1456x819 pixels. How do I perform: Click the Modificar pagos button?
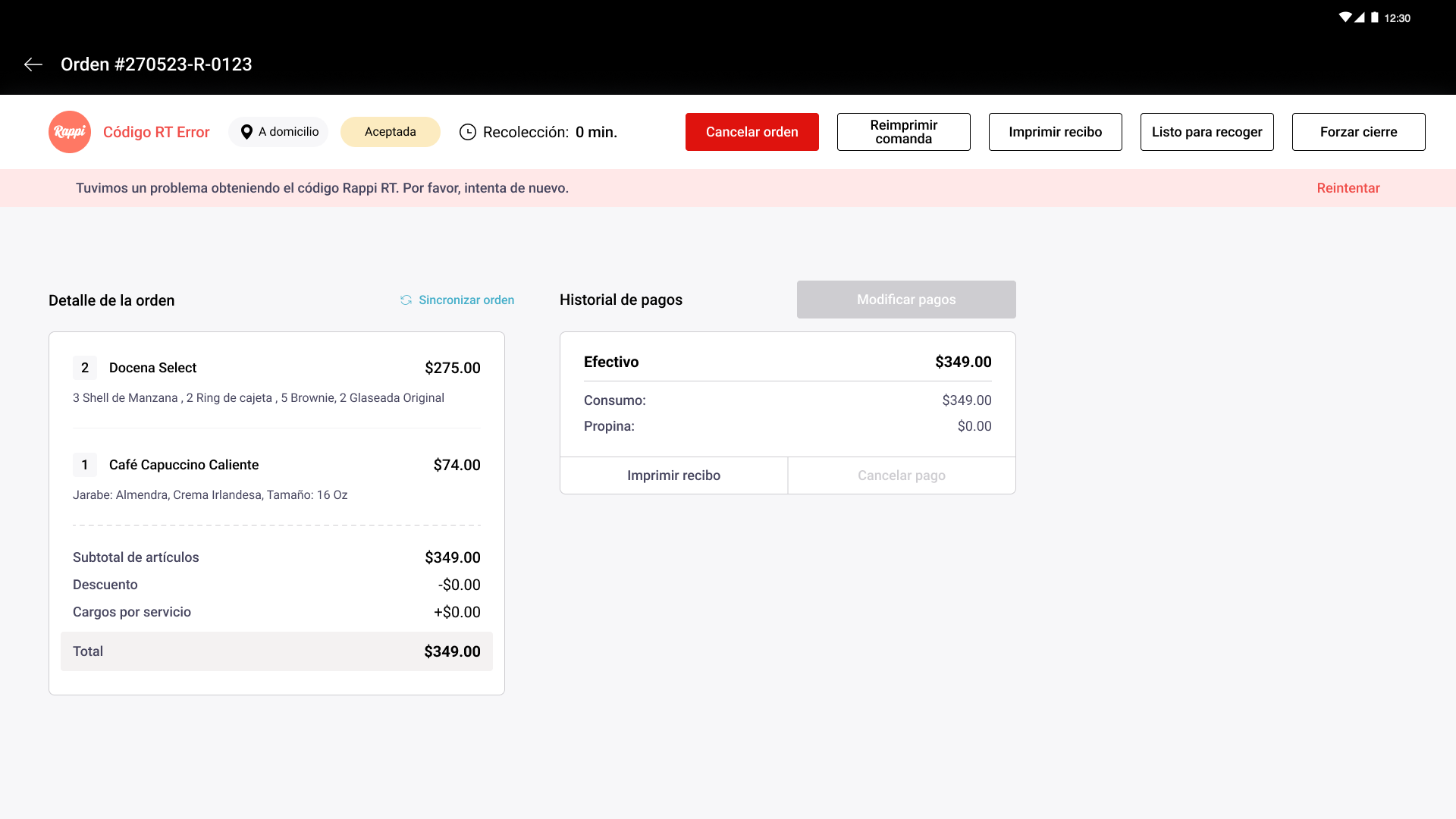point(906,300)
